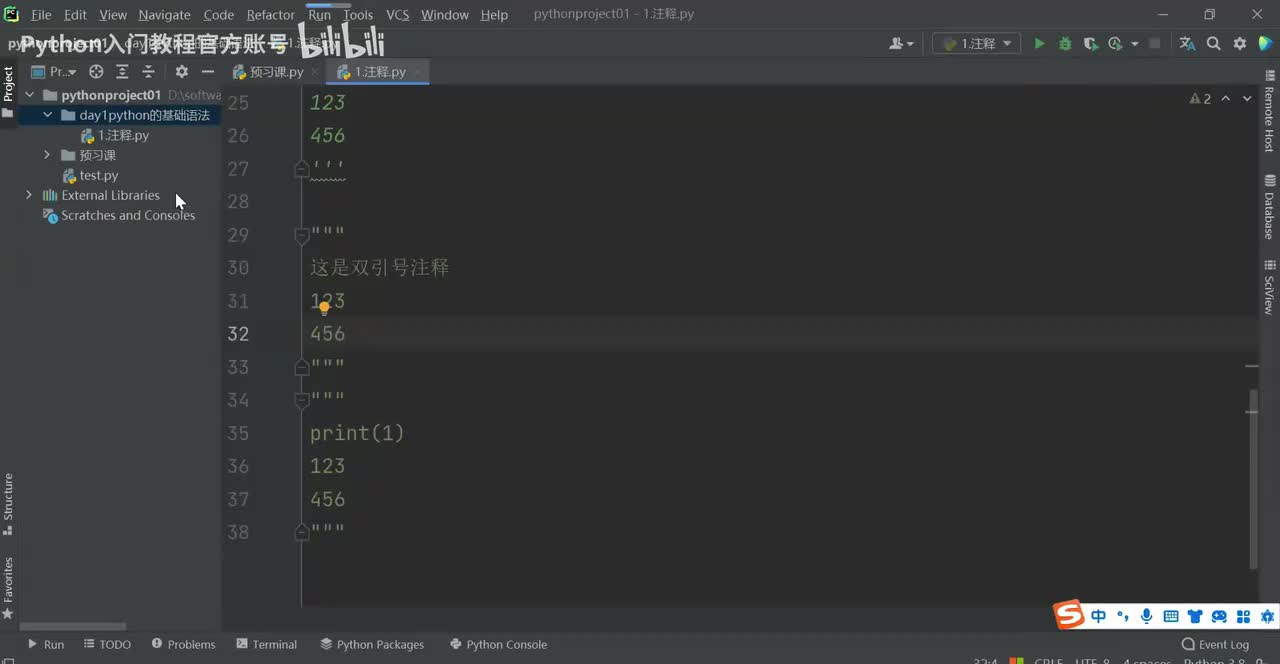Open IDE settings gear in top toolbar

coord(1240,44)
